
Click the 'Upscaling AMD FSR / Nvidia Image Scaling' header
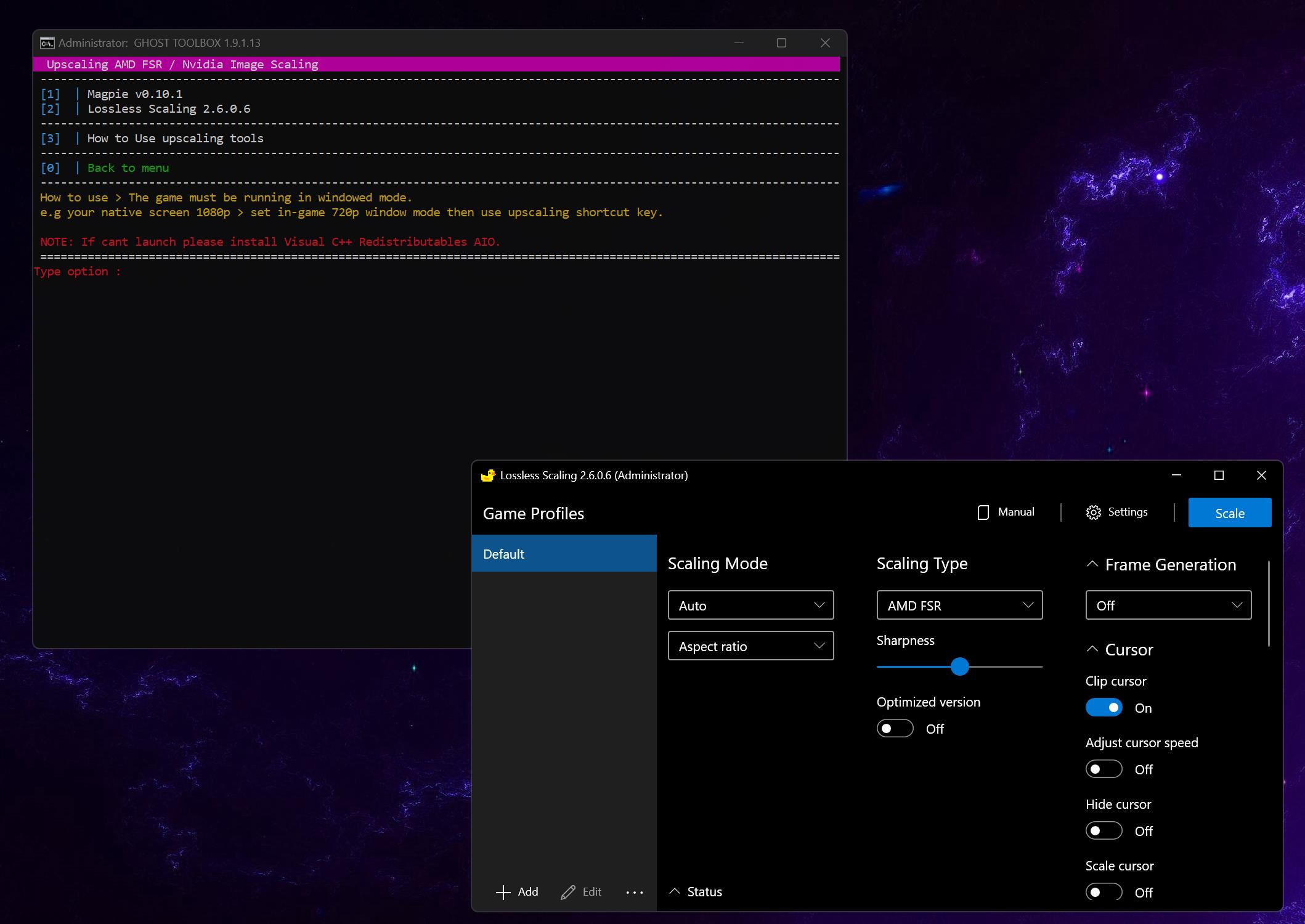coord(182,65)
